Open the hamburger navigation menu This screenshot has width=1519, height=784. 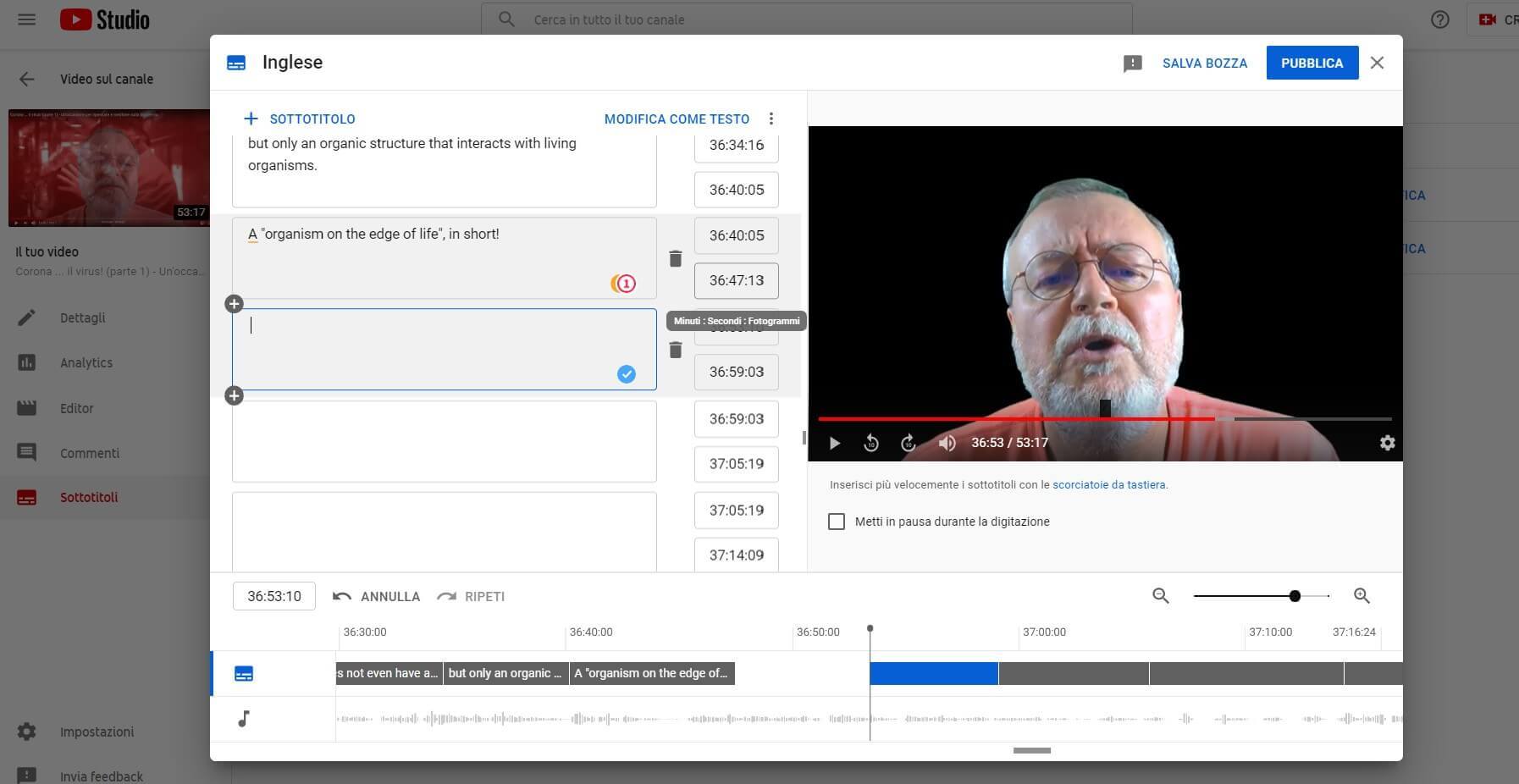click(27, 19)
